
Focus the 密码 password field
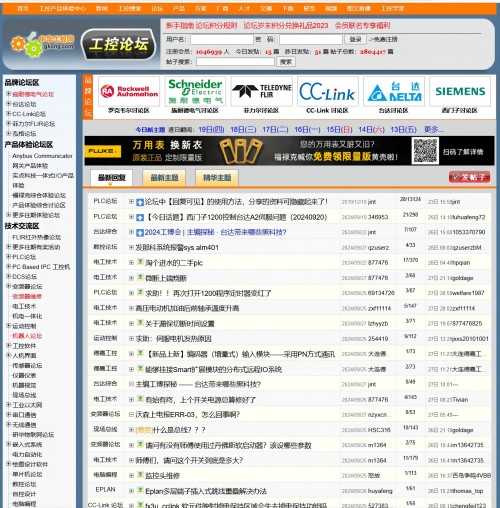pos(311,40)
